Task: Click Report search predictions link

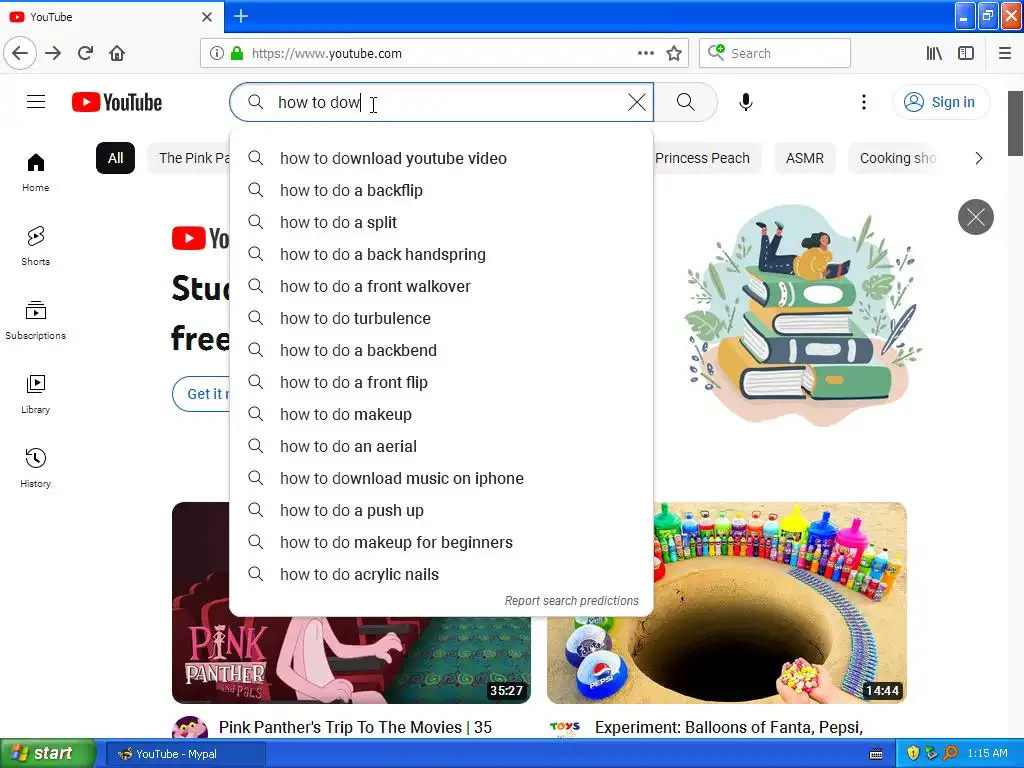Action: [571, 600]
